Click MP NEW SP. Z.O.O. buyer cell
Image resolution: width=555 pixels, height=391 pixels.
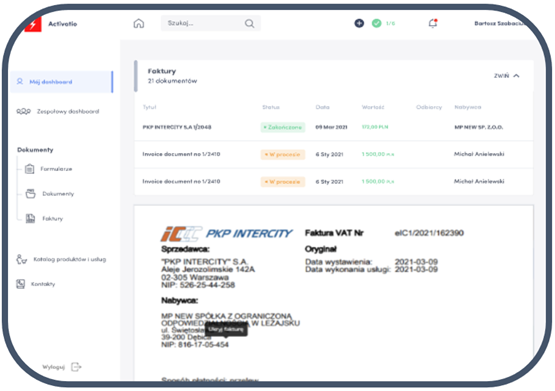(x=479, y=127)
